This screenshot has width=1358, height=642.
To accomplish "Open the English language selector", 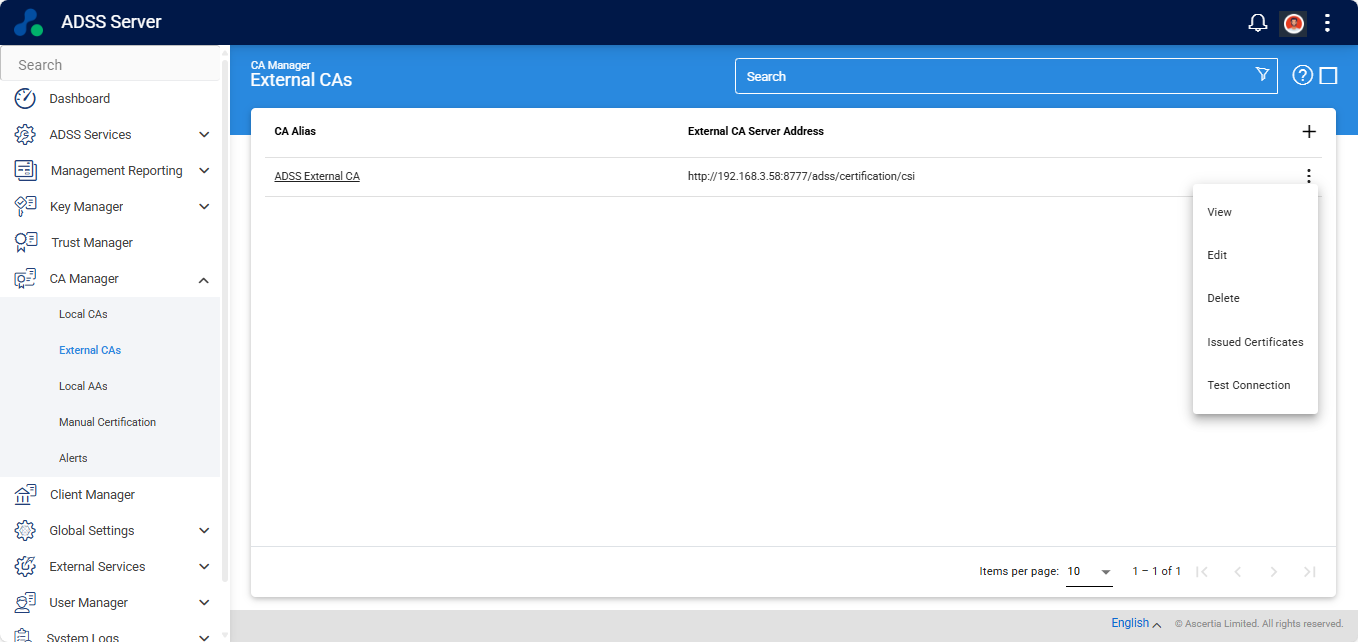I will click(1136, 623).
